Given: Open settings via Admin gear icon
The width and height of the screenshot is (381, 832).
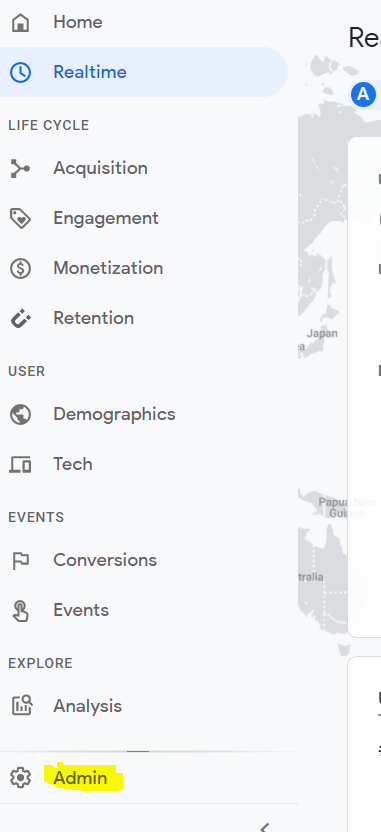Looking at the screenshot, I should (x=20, y=778).
